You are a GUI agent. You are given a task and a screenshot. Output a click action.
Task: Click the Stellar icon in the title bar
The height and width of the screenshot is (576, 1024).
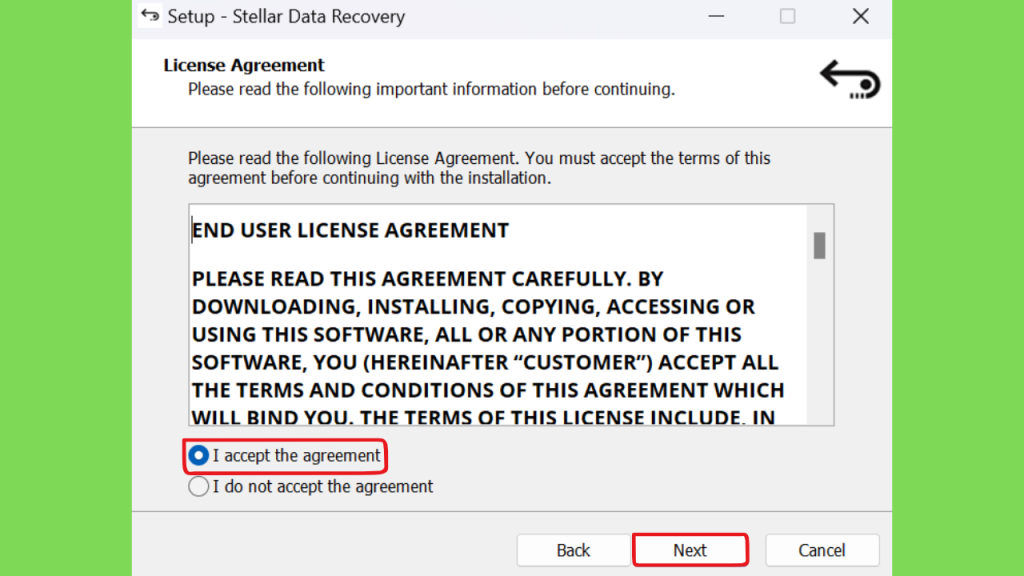[150, 16]
